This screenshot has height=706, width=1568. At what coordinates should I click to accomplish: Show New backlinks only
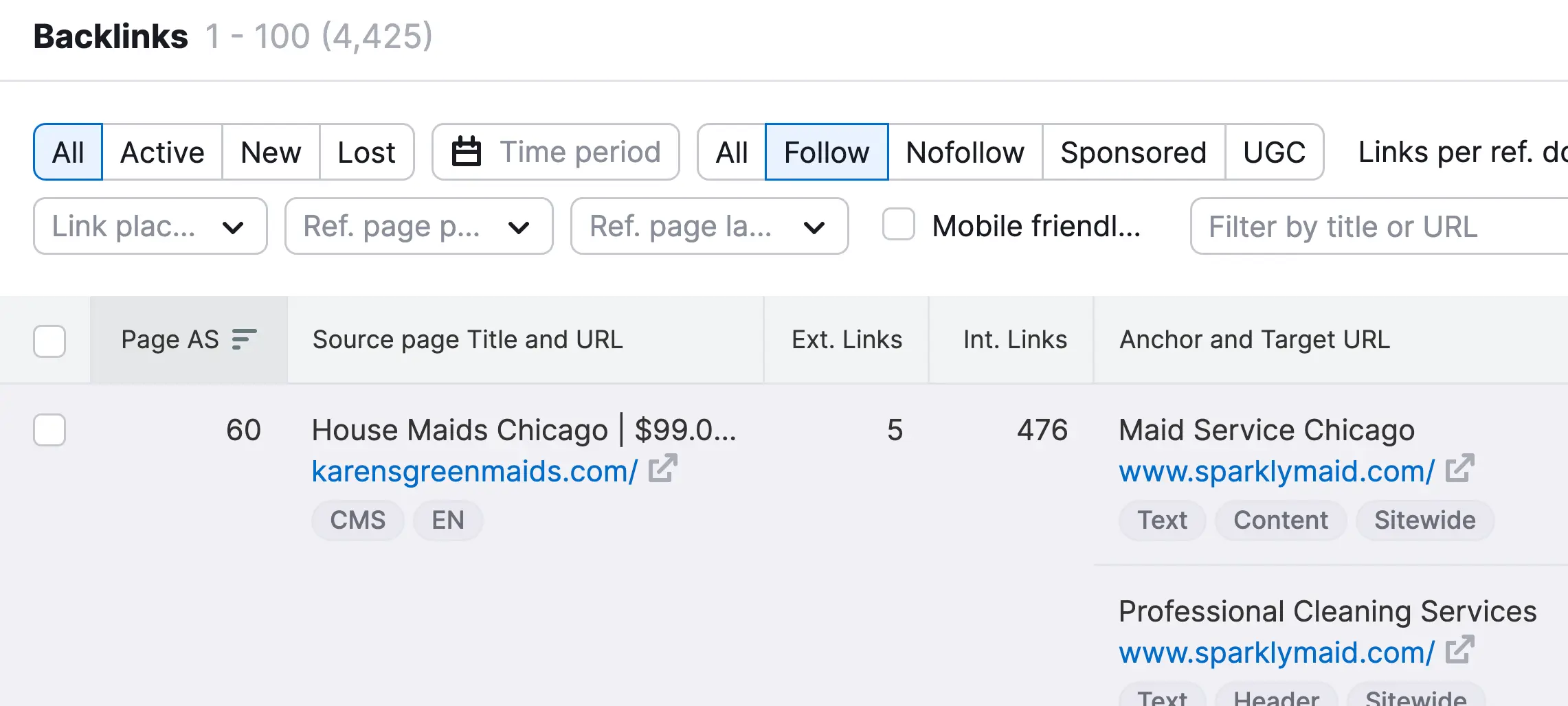point(271,152)
